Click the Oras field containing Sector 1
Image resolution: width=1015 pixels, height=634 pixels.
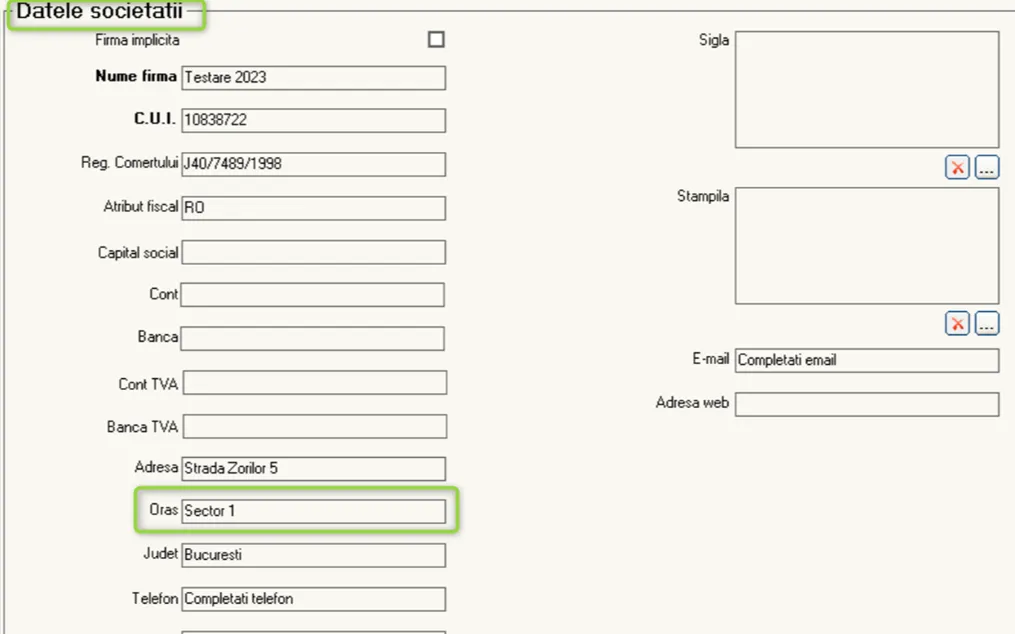click(313, 511)
